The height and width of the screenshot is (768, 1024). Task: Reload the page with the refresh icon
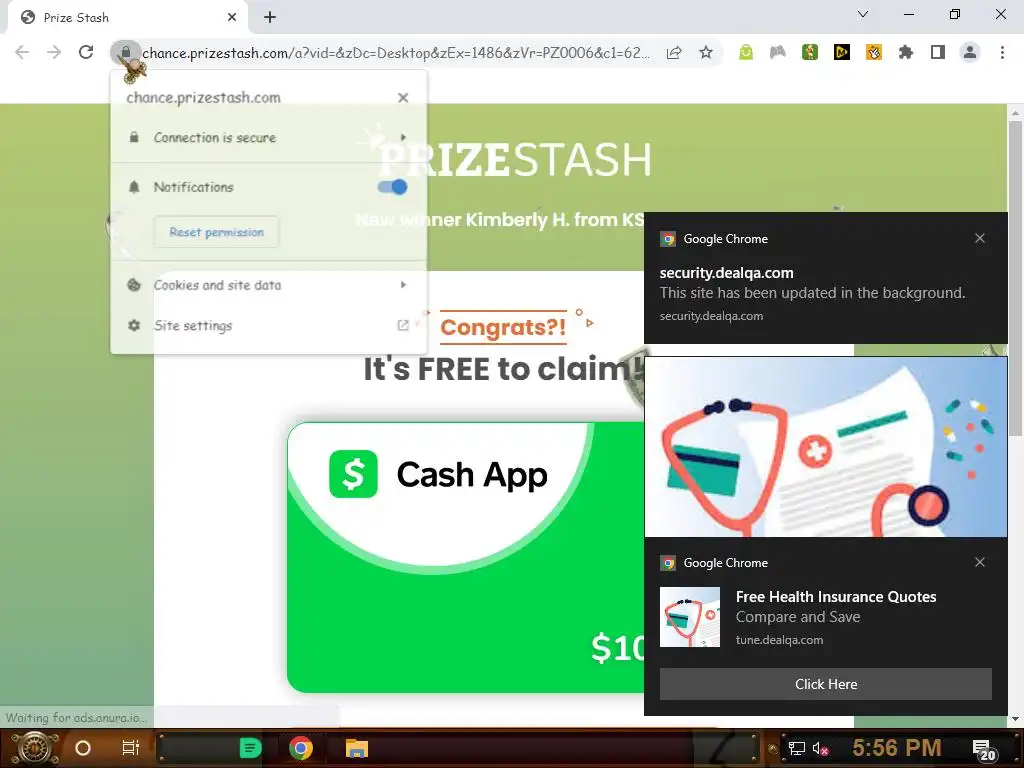86,52
